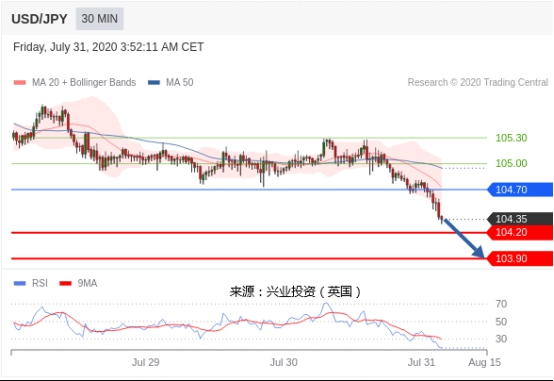Viewport: 554px width, 381px height.
Task: Click the 105.00 level label
Action: coord(511,163)
